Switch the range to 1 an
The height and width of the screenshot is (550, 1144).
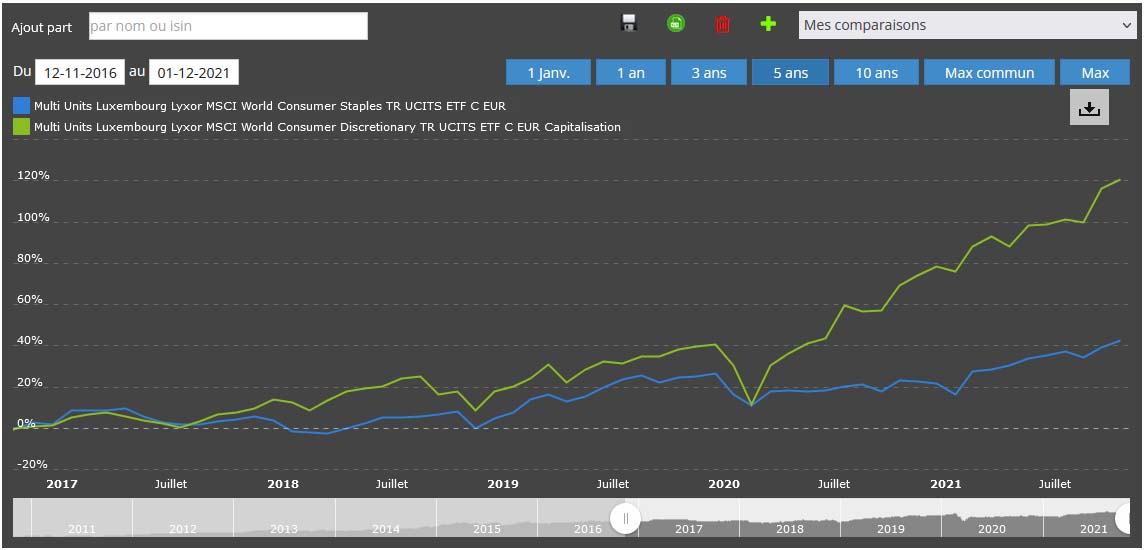click(x=630, y=73)
